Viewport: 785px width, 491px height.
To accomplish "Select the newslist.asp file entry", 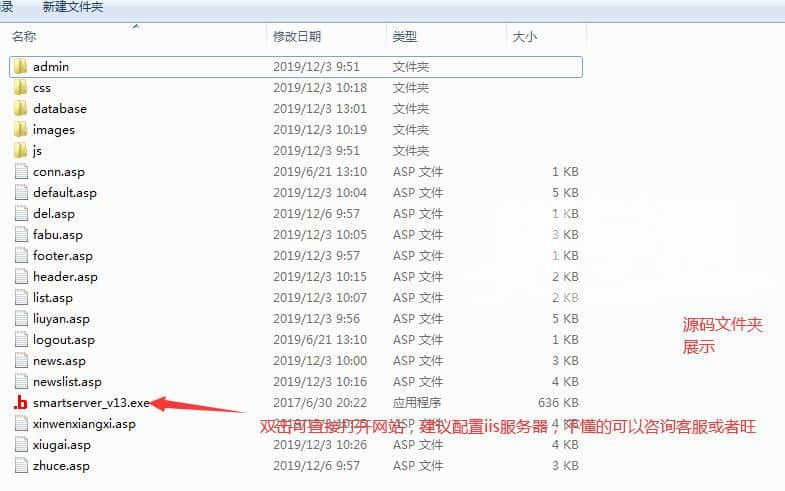I will click(x=67, y=382).
